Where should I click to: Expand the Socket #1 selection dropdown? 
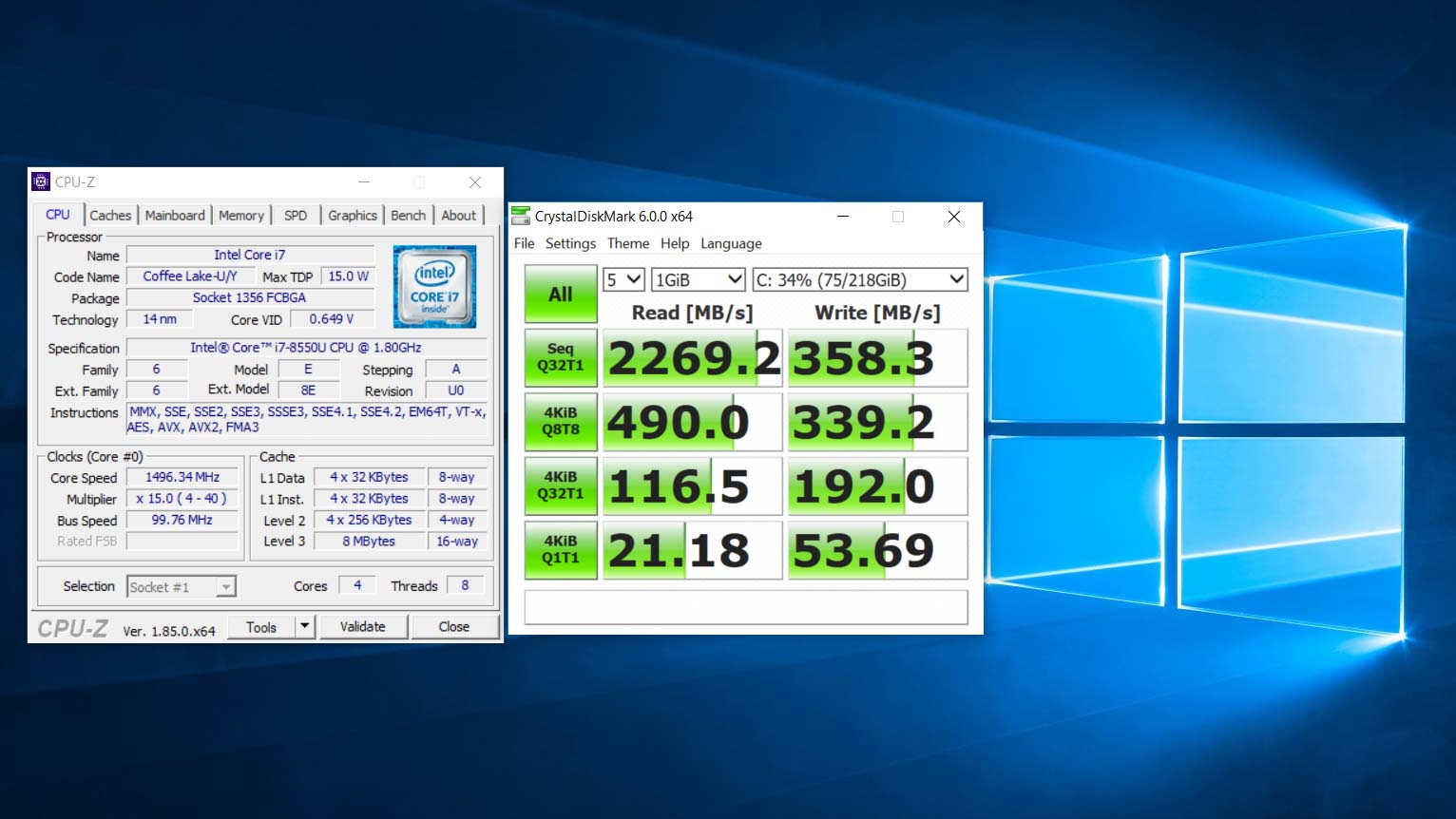coord(182,587)
